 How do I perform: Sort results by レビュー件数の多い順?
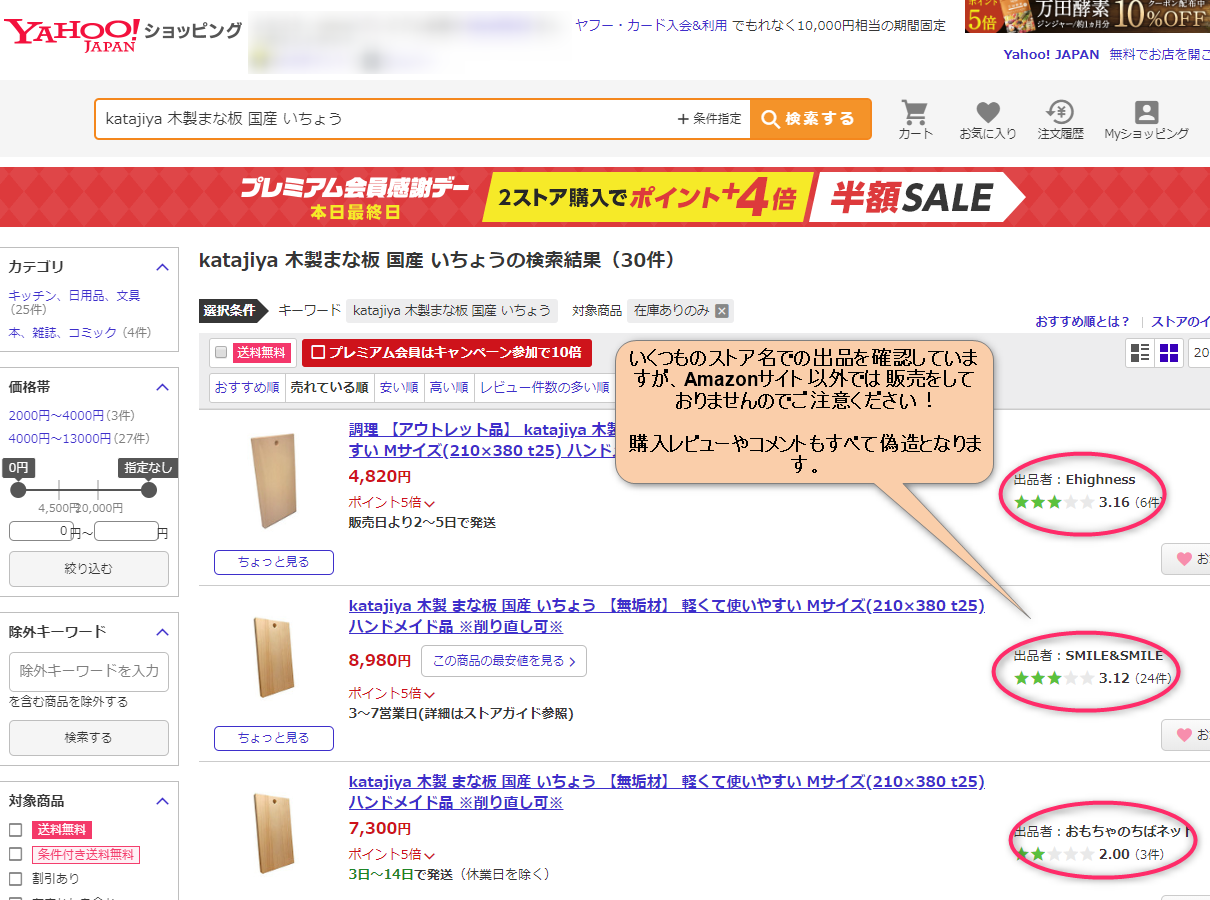tap(544, 387)
